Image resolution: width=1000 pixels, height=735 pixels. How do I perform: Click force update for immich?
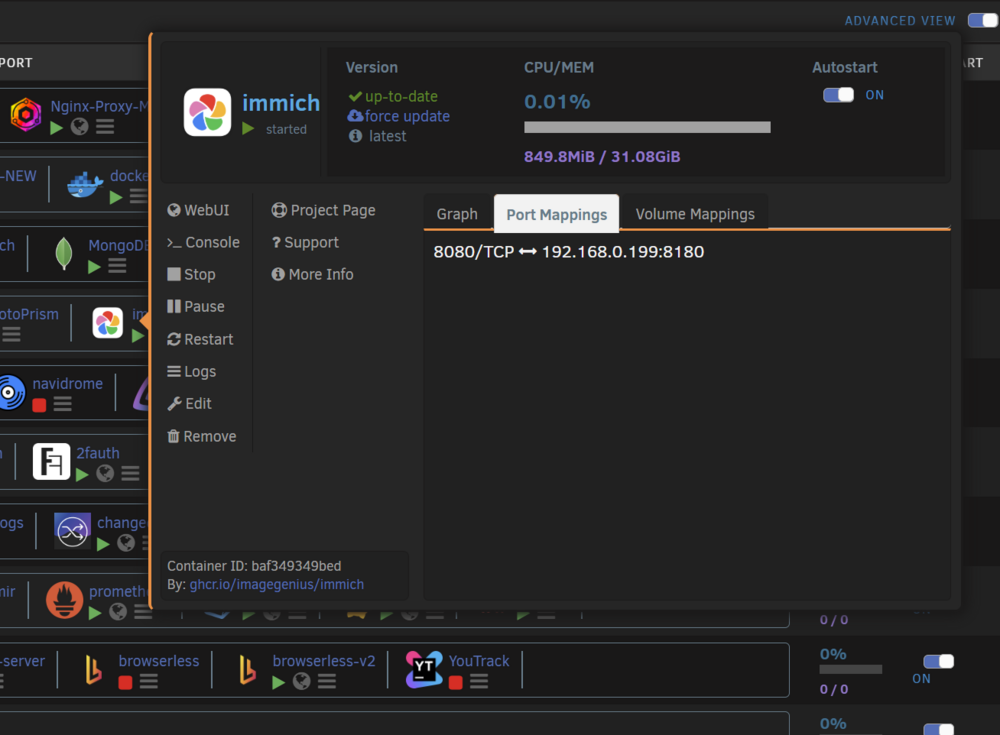tap(399, 116)
